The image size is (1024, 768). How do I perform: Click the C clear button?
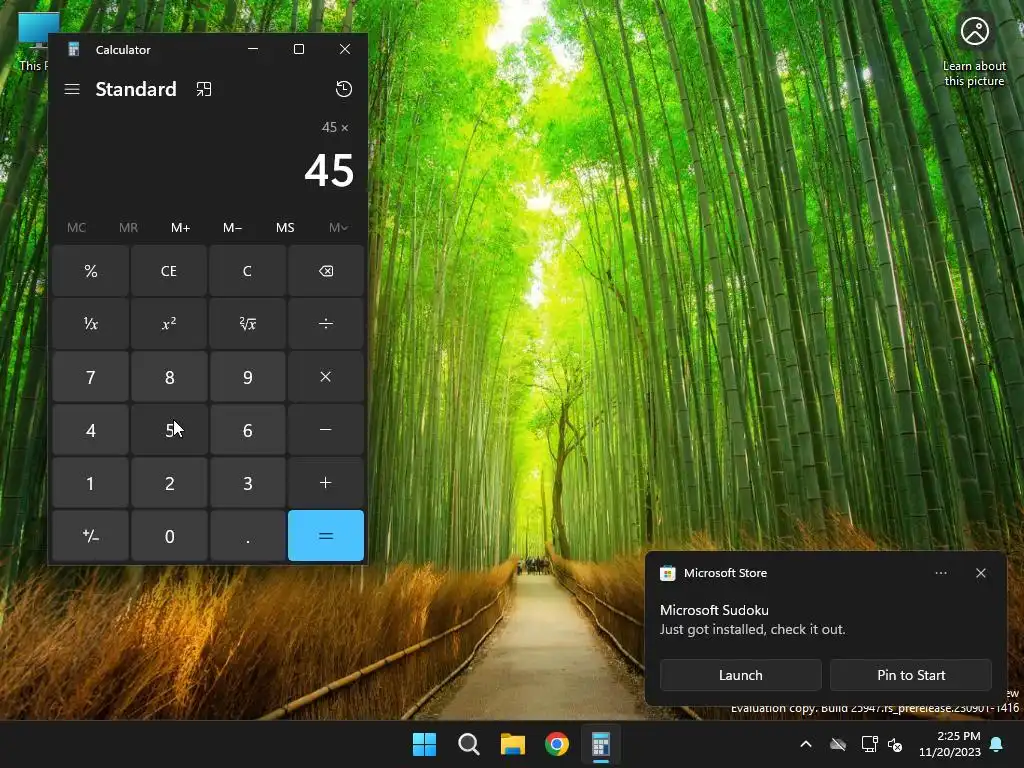[248, 271]
